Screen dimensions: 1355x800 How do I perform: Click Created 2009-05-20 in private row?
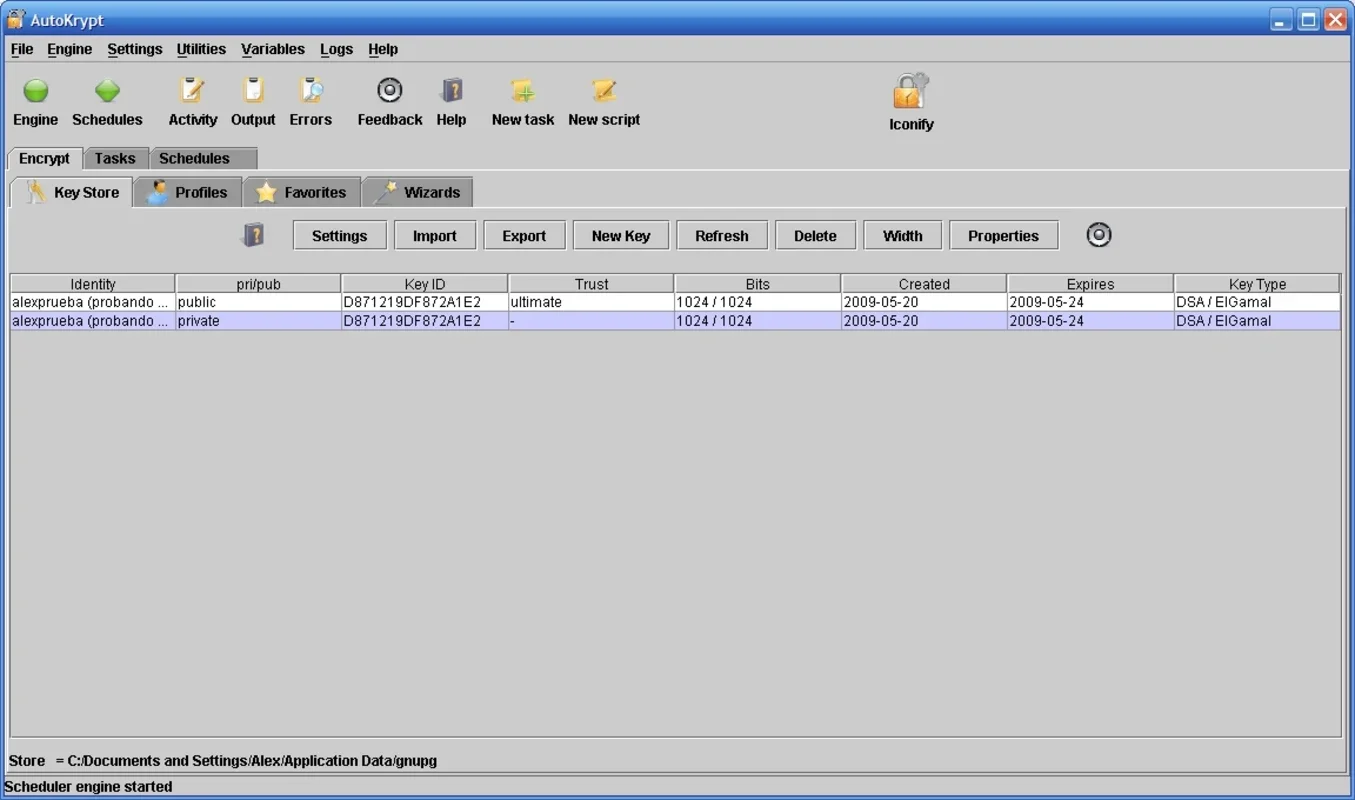(924, 321)
